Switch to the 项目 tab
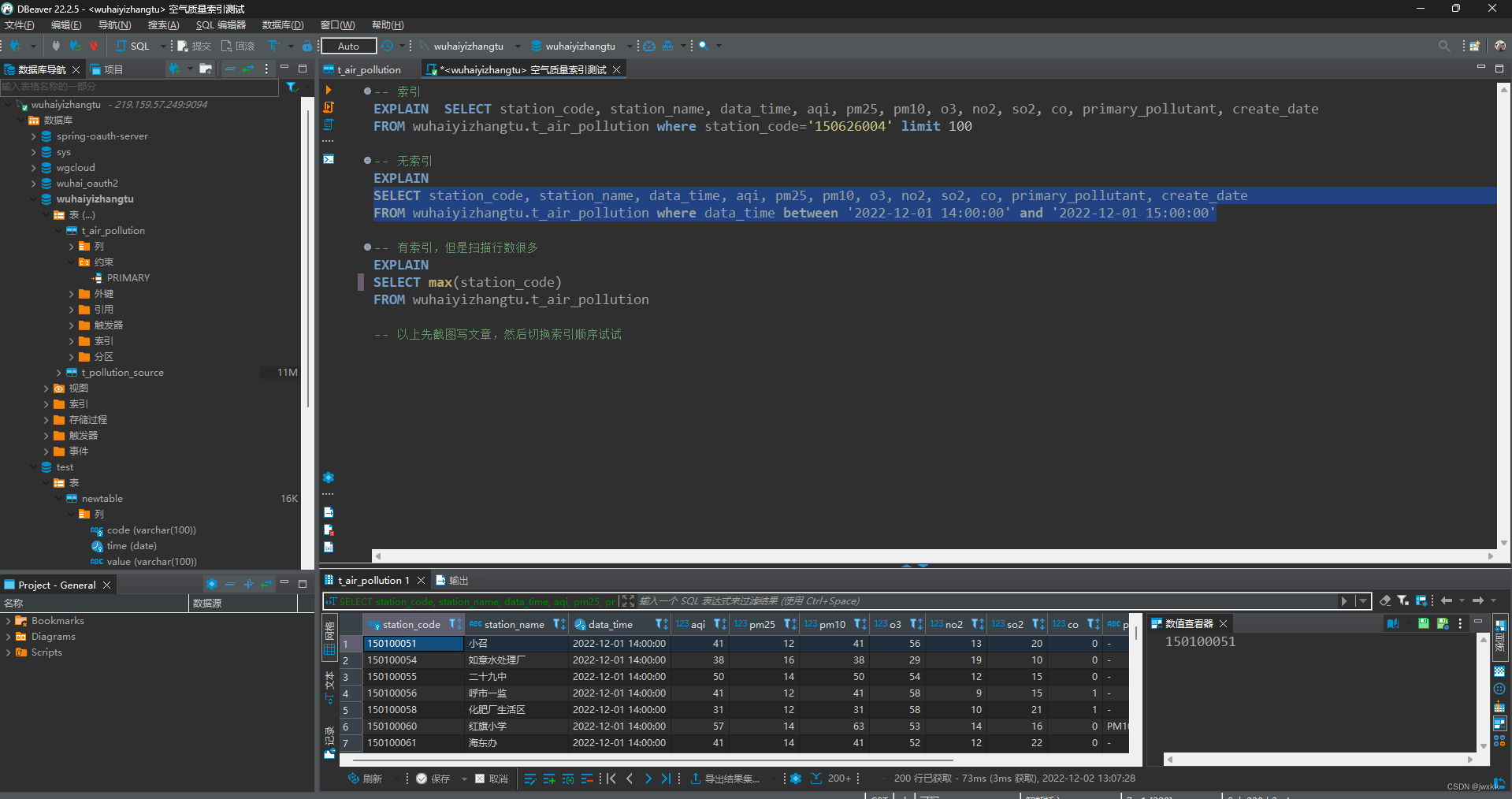Screen dimensions: 1512x799 107,69
